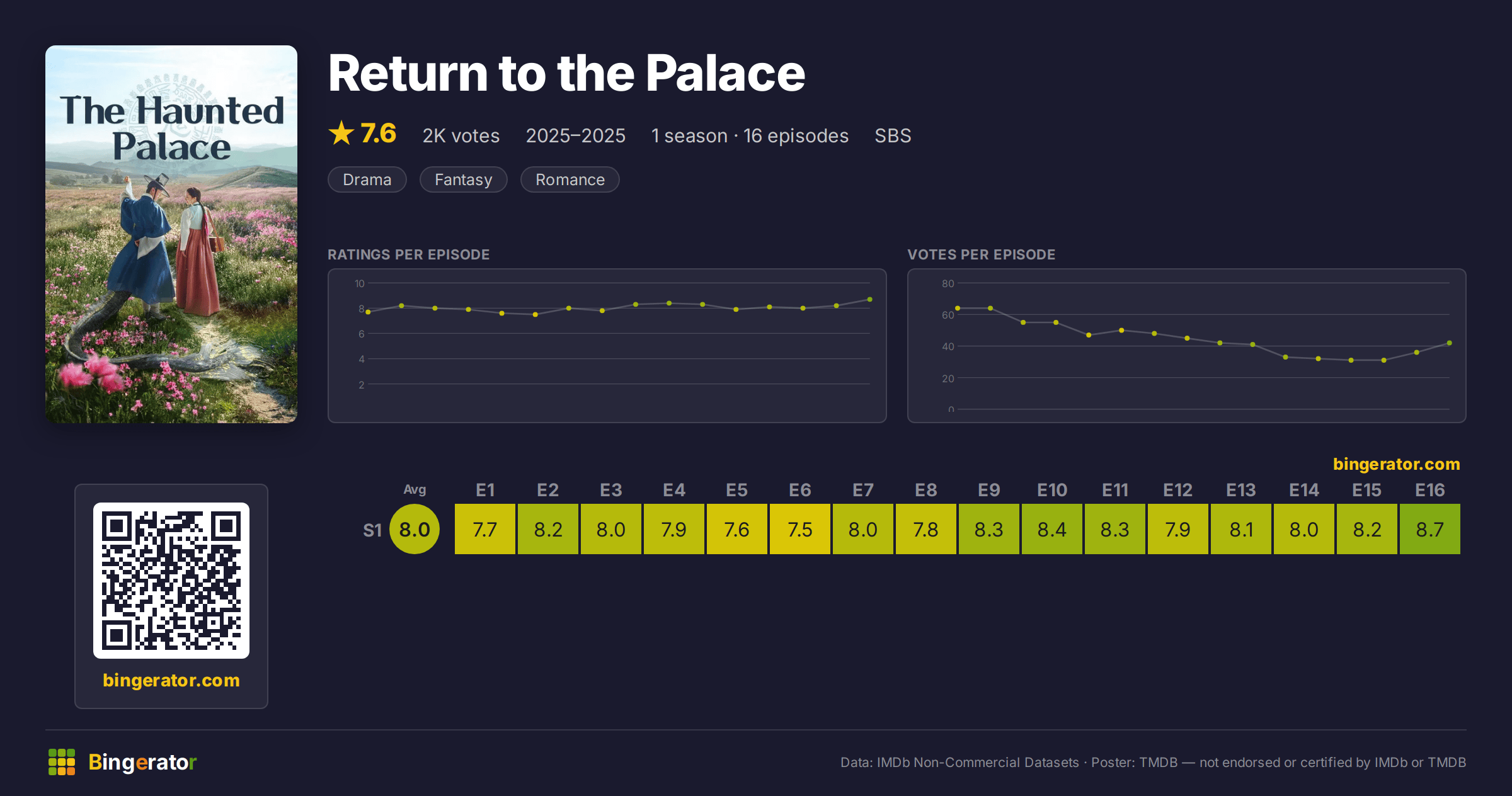Click the S1 average 8.0 circle
The image size is (1512, 796).
[x=415, y=529]
